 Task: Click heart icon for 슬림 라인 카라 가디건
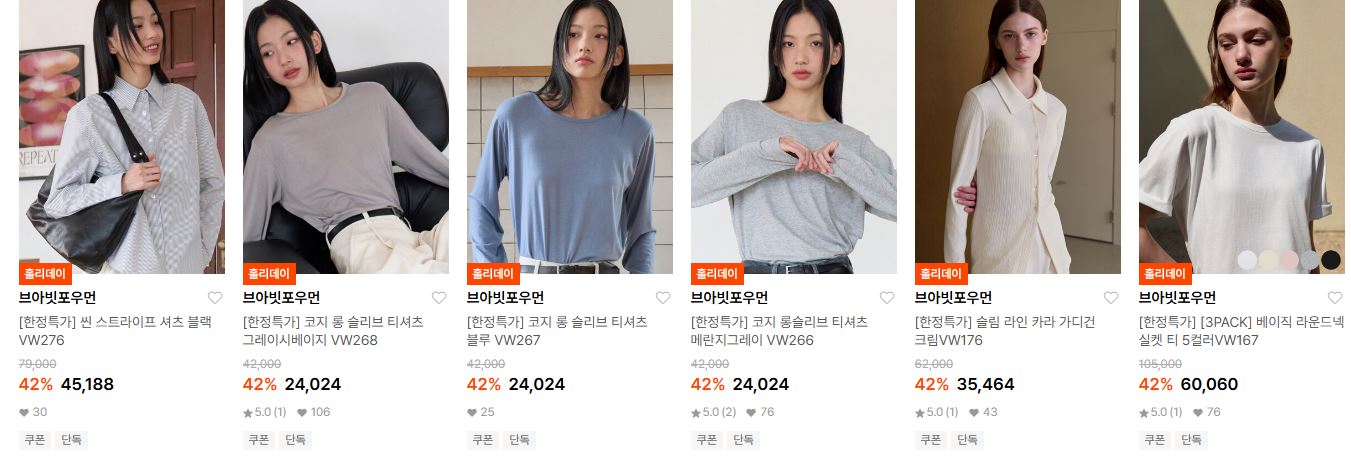(x=1111, y=297)
